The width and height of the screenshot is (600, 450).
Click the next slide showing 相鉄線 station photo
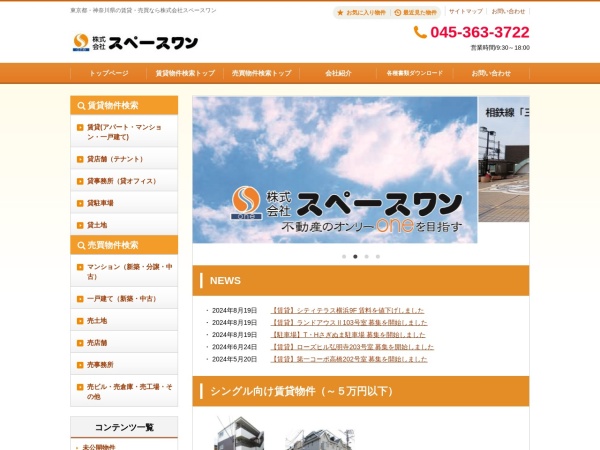point(504,159)
